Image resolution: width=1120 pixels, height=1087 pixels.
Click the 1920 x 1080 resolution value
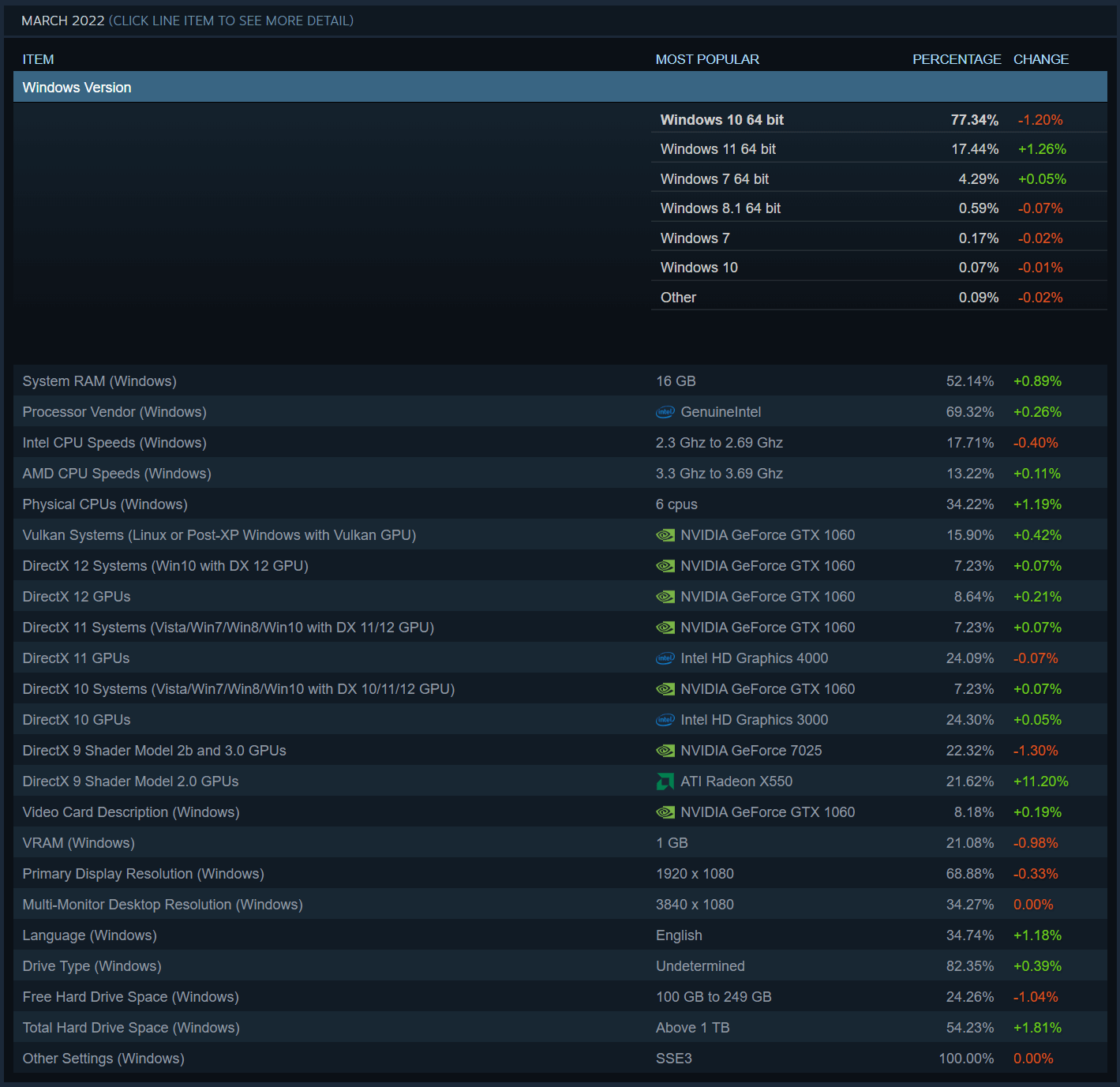click(x=695, y=874)
